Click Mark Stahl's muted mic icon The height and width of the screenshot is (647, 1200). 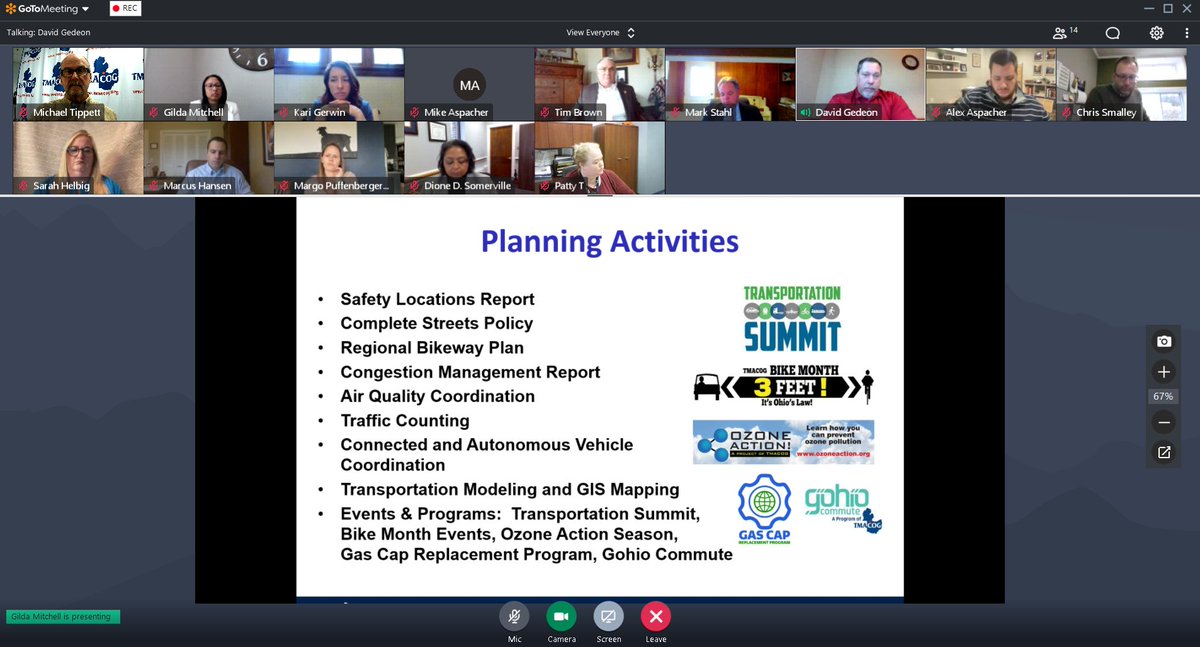[x=675, y=112]
